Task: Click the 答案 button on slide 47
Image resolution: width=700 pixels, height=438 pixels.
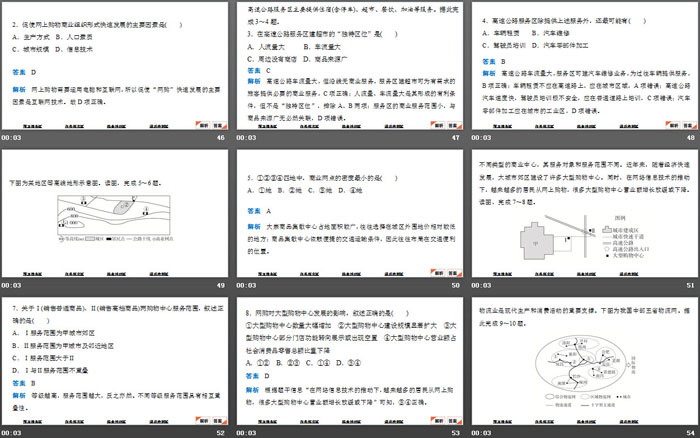Action: click(x=454, y=125)
